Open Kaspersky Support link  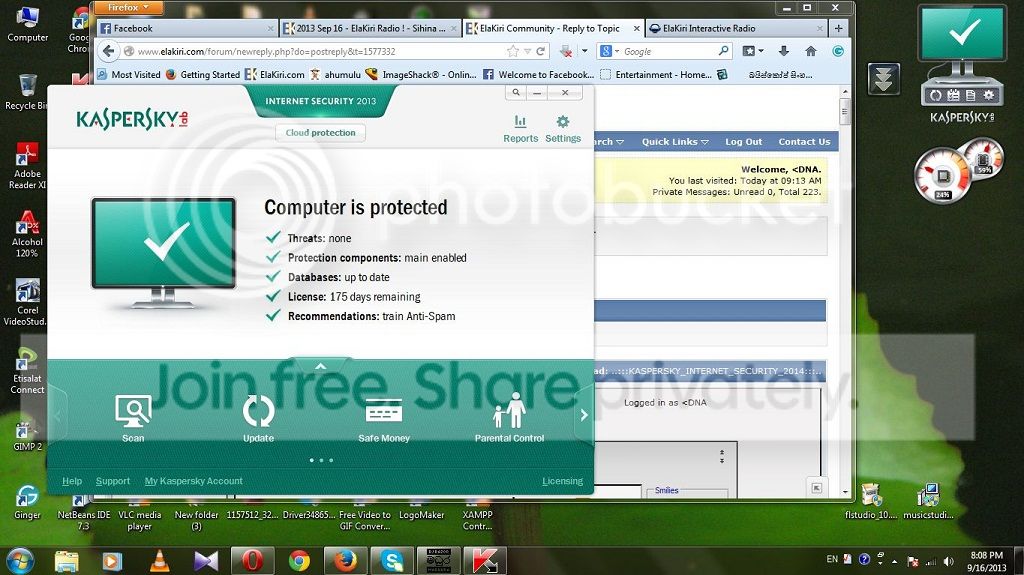(x=113, y=481)
